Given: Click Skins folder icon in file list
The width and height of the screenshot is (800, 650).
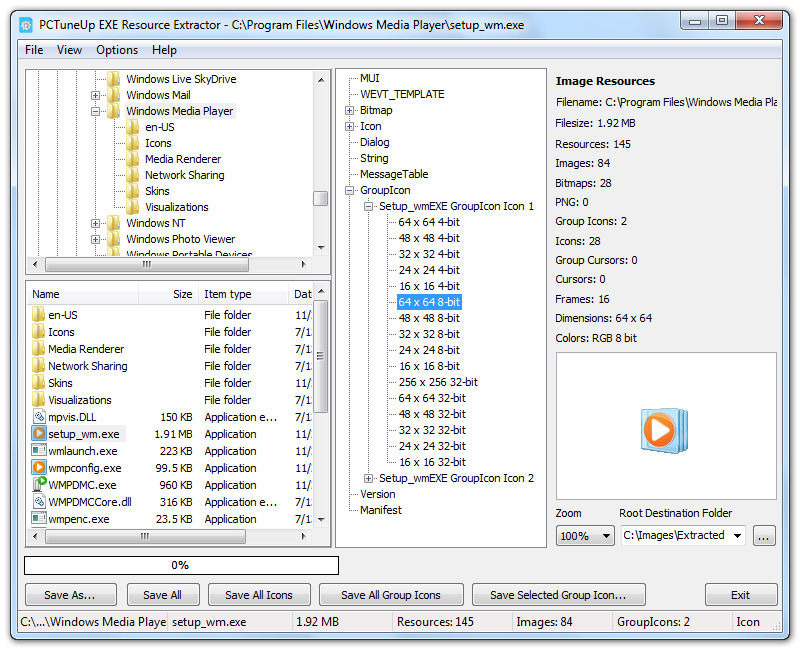Looking at the screenshot, I should [39, 383].
